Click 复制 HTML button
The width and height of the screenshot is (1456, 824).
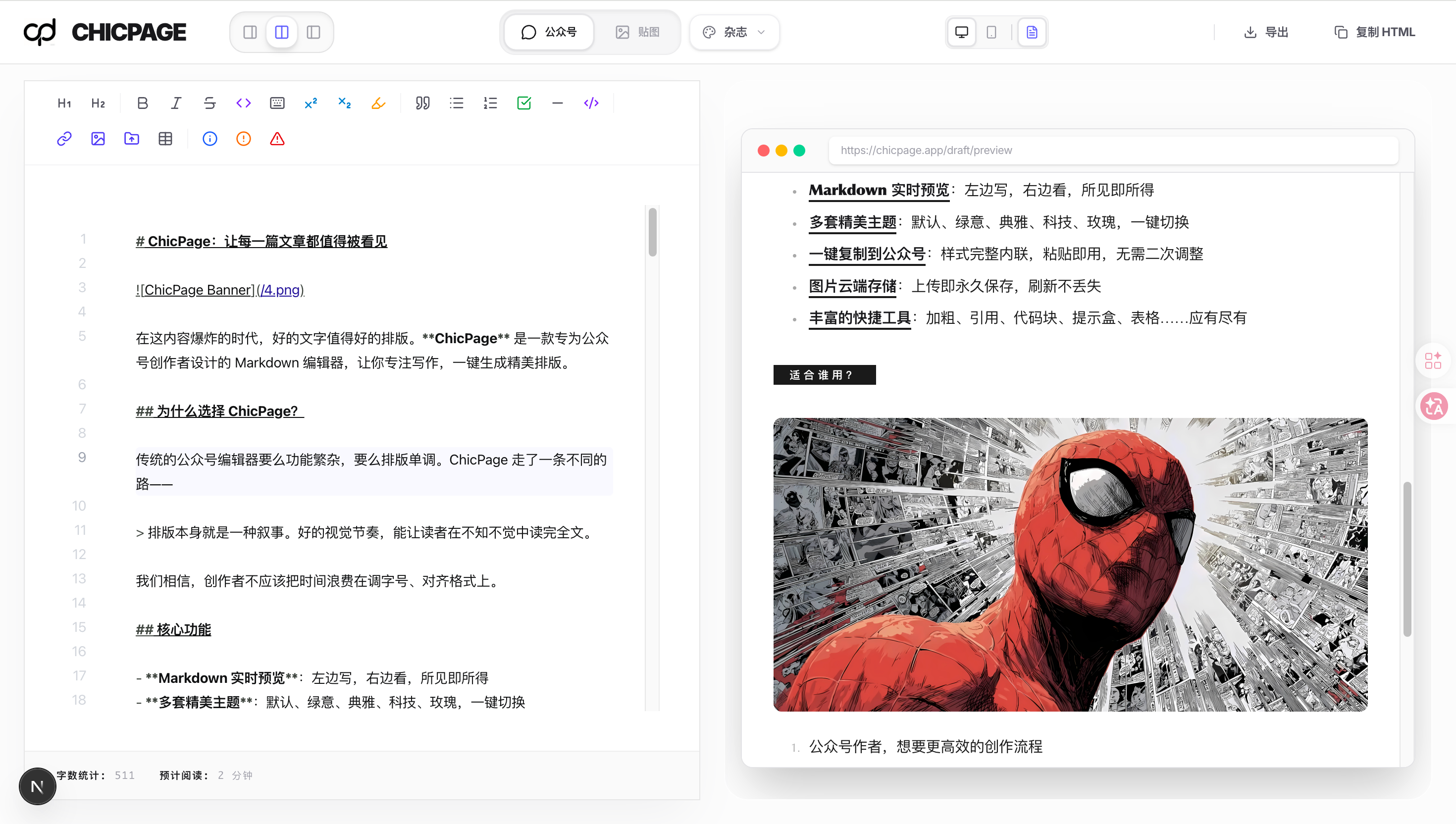point(1374,32)
